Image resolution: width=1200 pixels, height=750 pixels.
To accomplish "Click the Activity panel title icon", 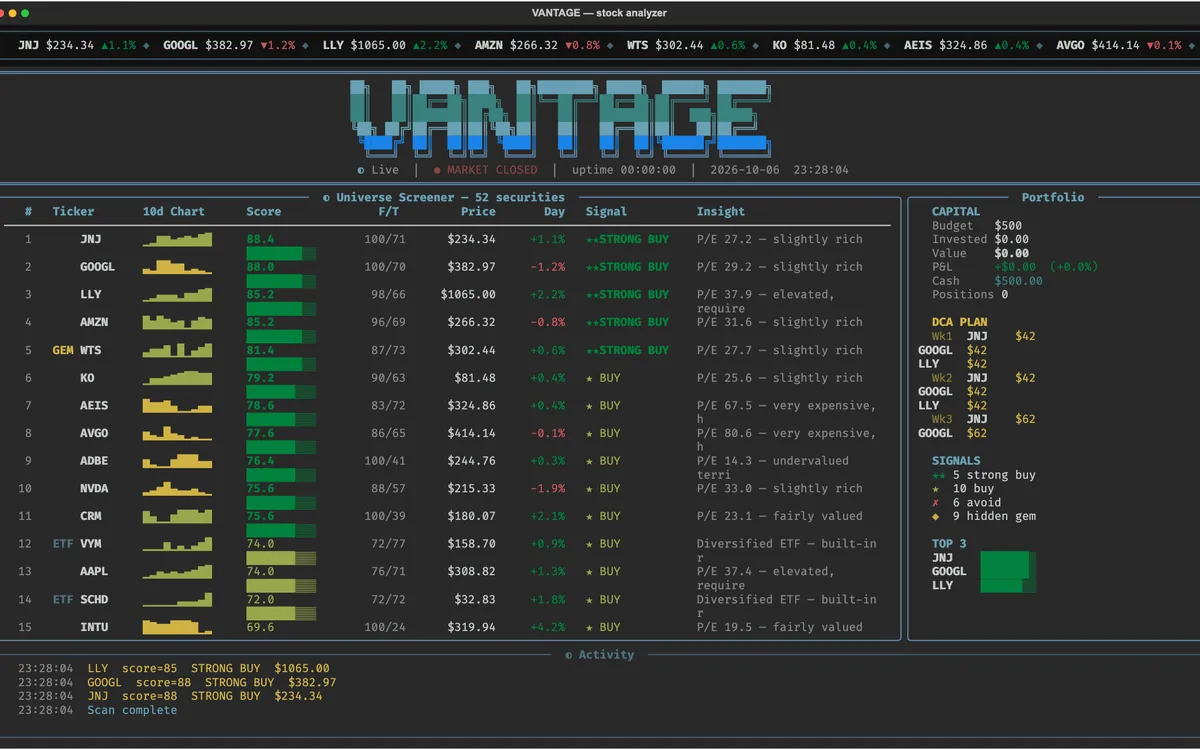I will tap(569, 655).
